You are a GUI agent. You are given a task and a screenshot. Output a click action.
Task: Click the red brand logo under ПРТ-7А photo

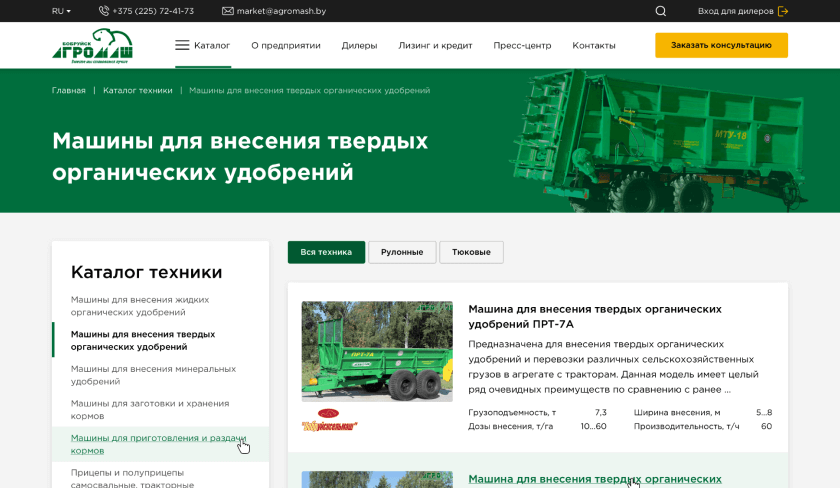tap(329, 420)
